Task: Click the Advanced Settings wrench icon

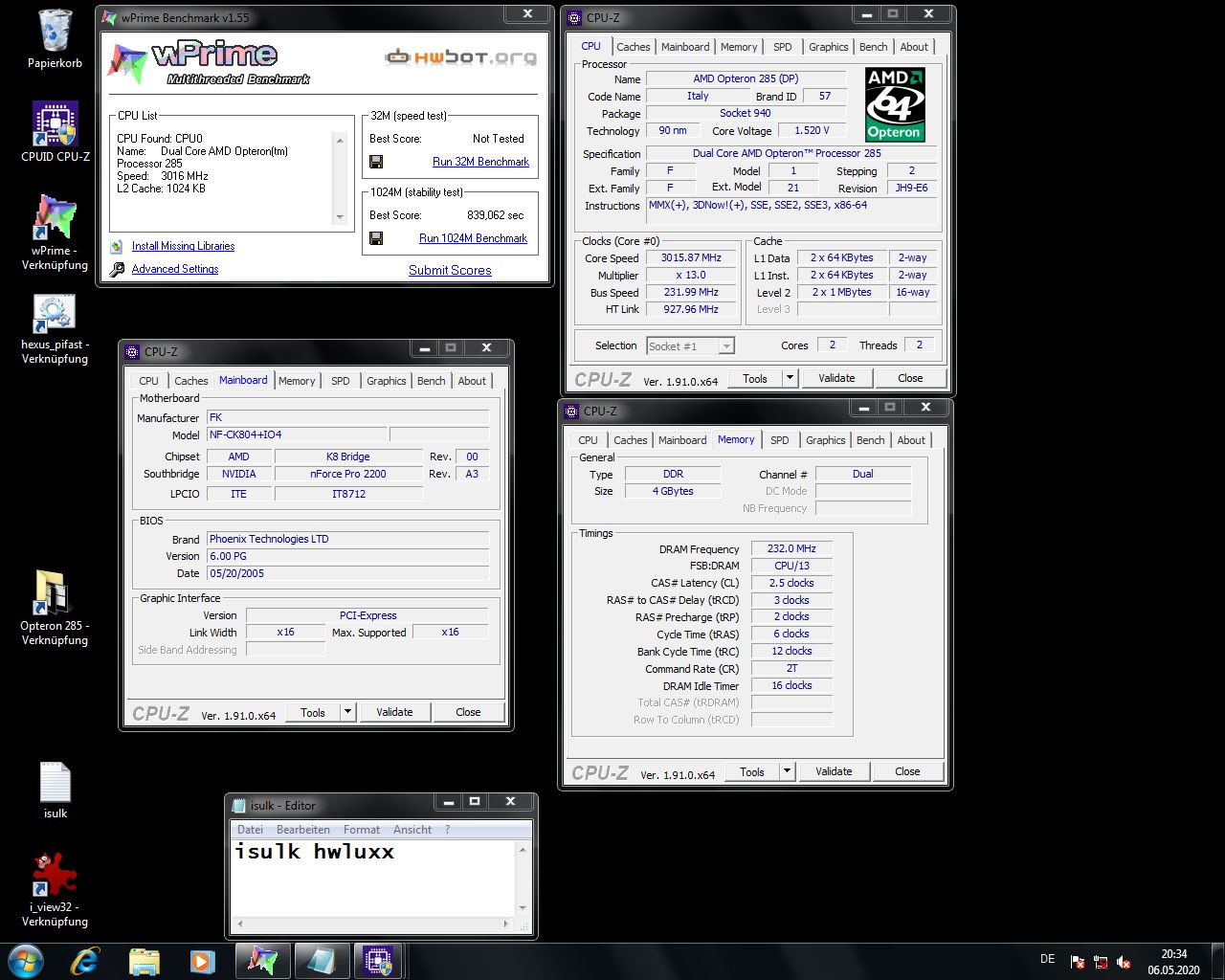Action: tap(117, 269)
